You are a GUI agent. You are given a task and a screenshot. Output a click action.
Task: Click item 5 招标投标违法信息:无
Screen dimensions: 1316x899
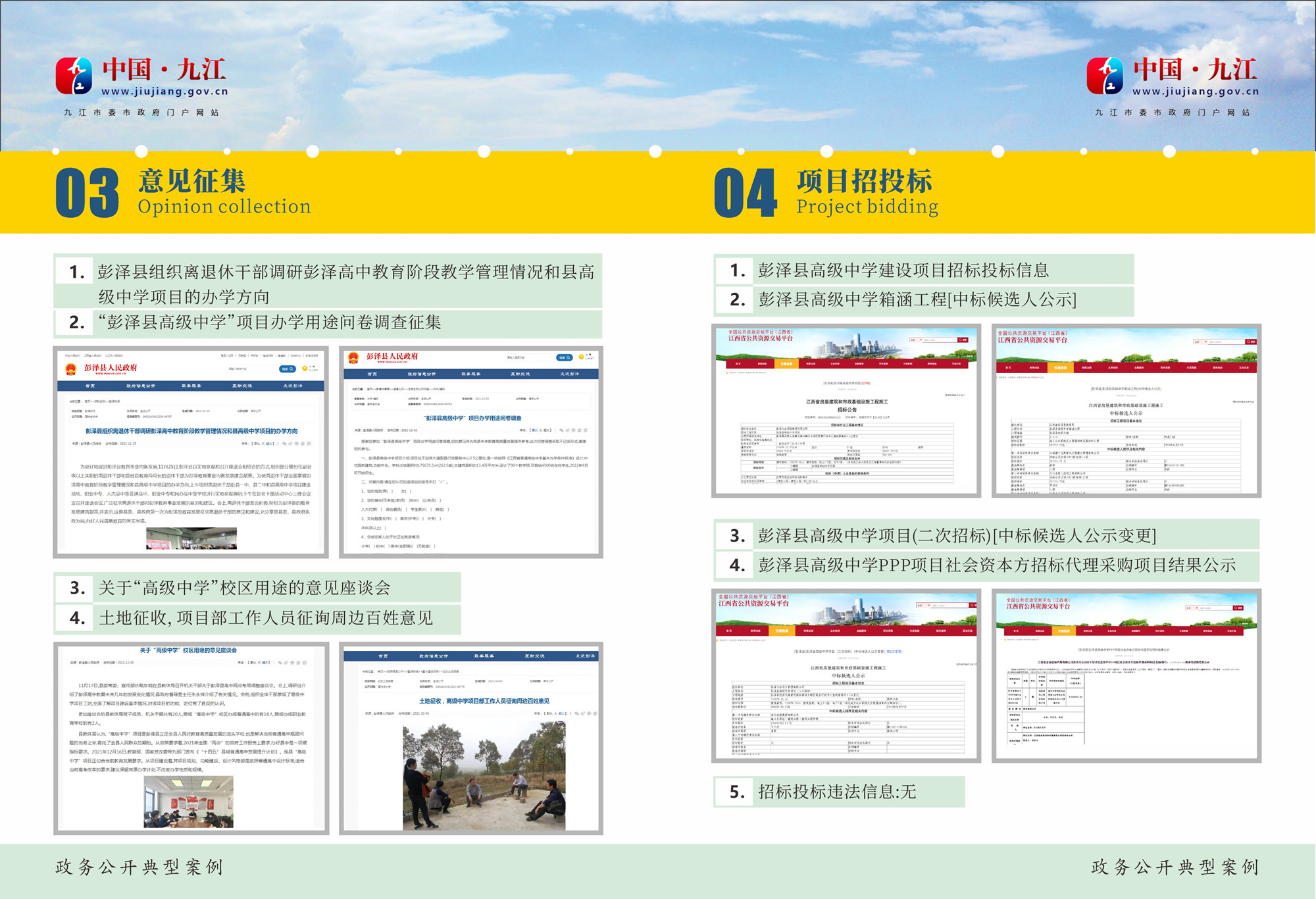click(x=836, y=792)
